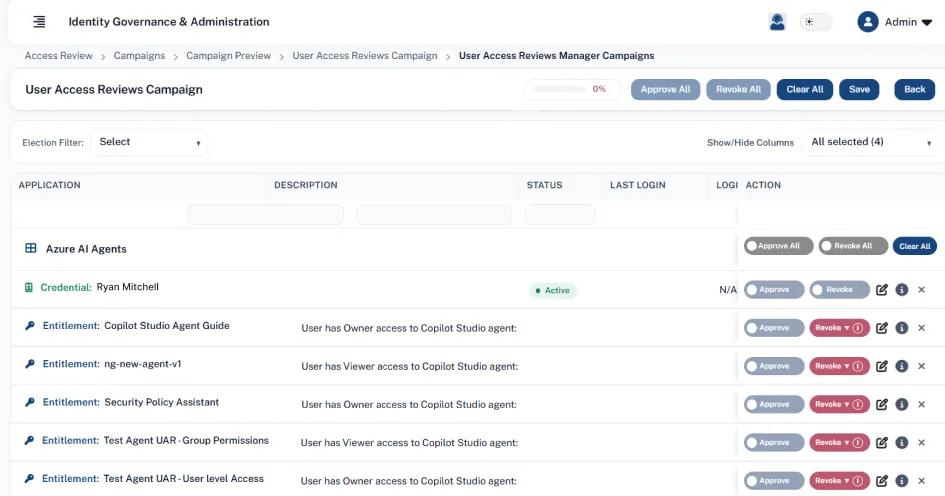Go to Campaign Preview breadcrumb

click(x=228, y=55)
